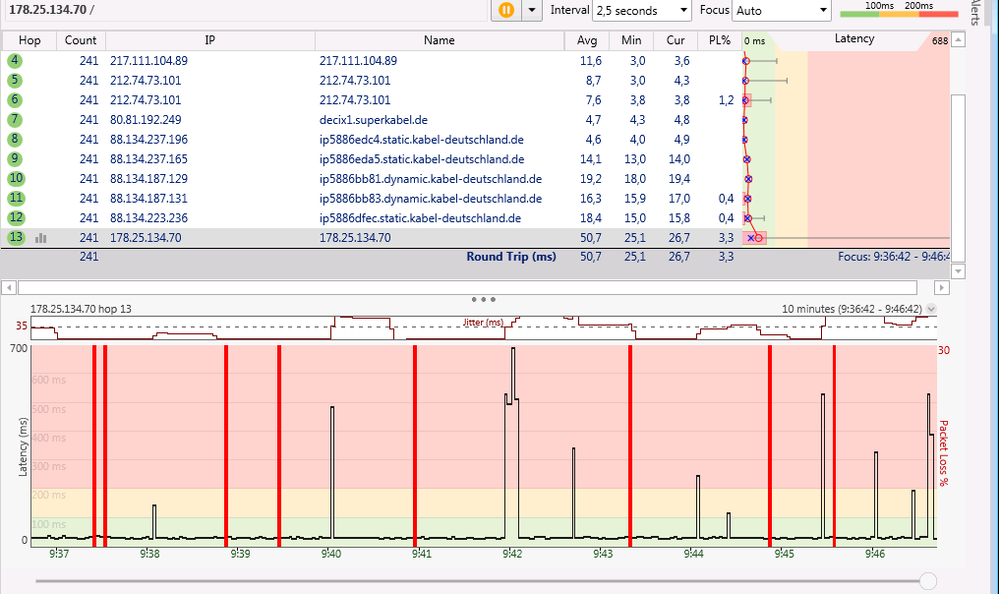Click the green hop 11 circle icon
999x594 pixels.
point(16,198)
